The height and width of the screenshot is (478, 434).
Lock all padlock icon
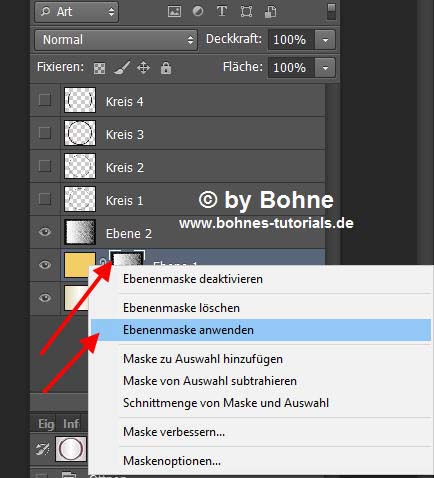tap(166, 68)
